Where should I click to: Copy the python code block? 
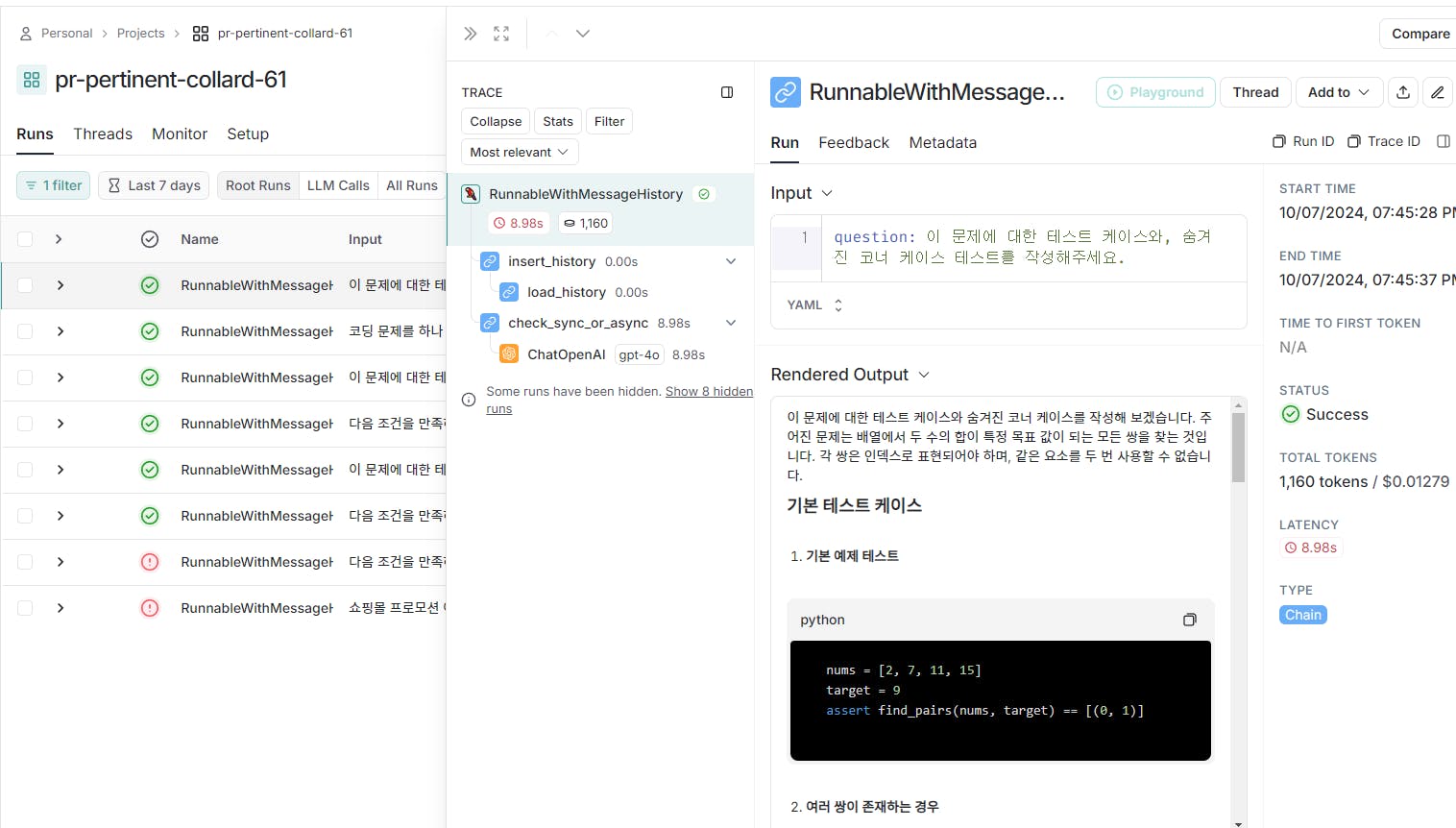[x=1190, y=620]
